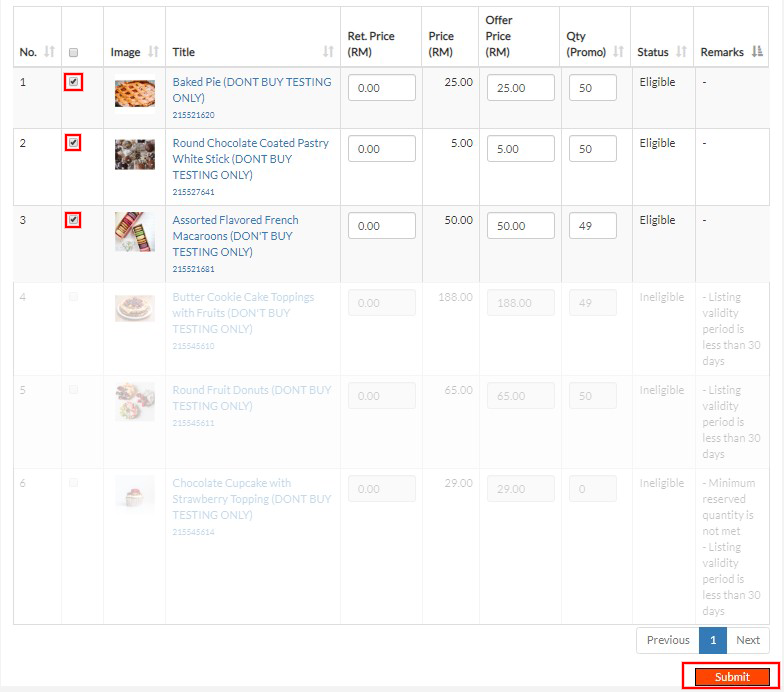Open the Baked Pie product link
The width and height of the screenshot is (784, 692).
click(x=252, y=90)
